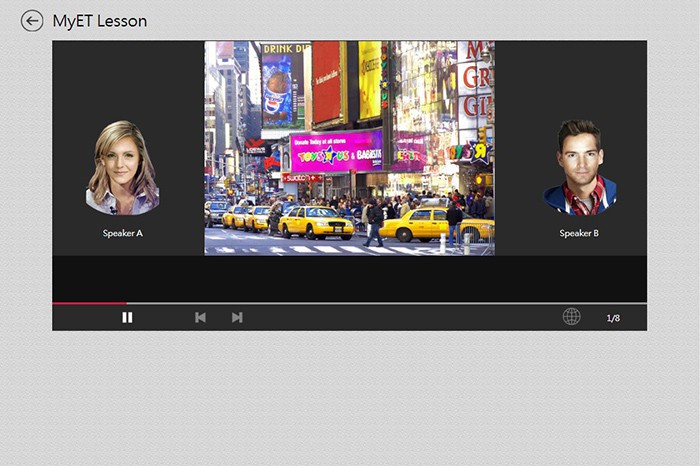Click the black subtitle area below the image
The image size is (700, 466).
pyautogui.click(x=349, y=278)
